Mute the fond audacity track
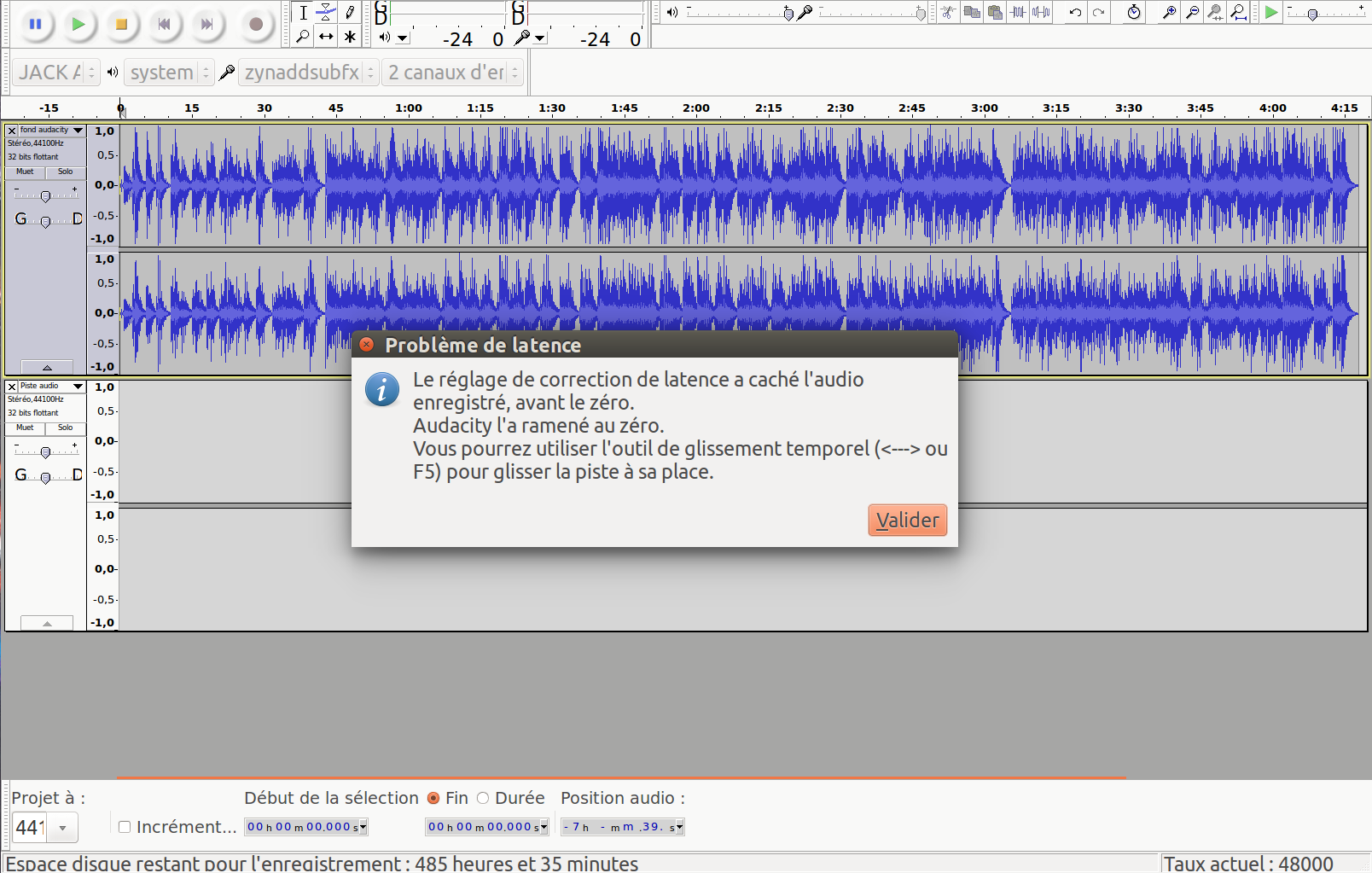The width and height of the screenshot is (1372, 873). point(25,172)
